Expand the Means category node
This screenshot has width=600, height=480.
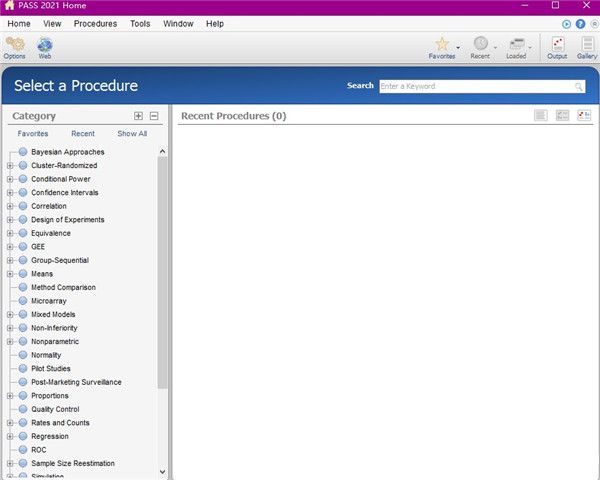10,274
